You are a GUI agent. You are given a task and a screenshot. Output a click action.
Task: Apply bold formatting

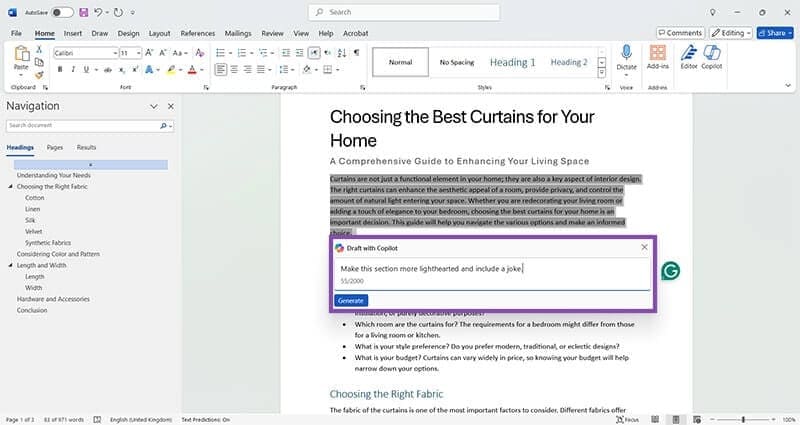[60, 69]
